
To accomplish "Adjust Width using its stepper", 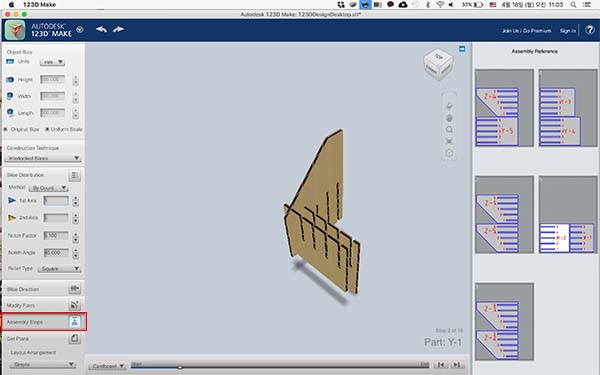I will point(75,97).
